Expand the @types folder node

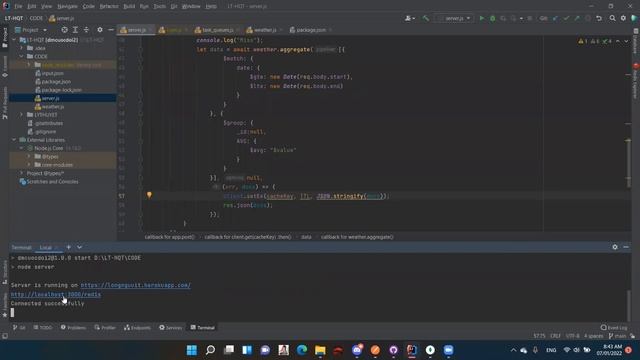coord(29,156)
